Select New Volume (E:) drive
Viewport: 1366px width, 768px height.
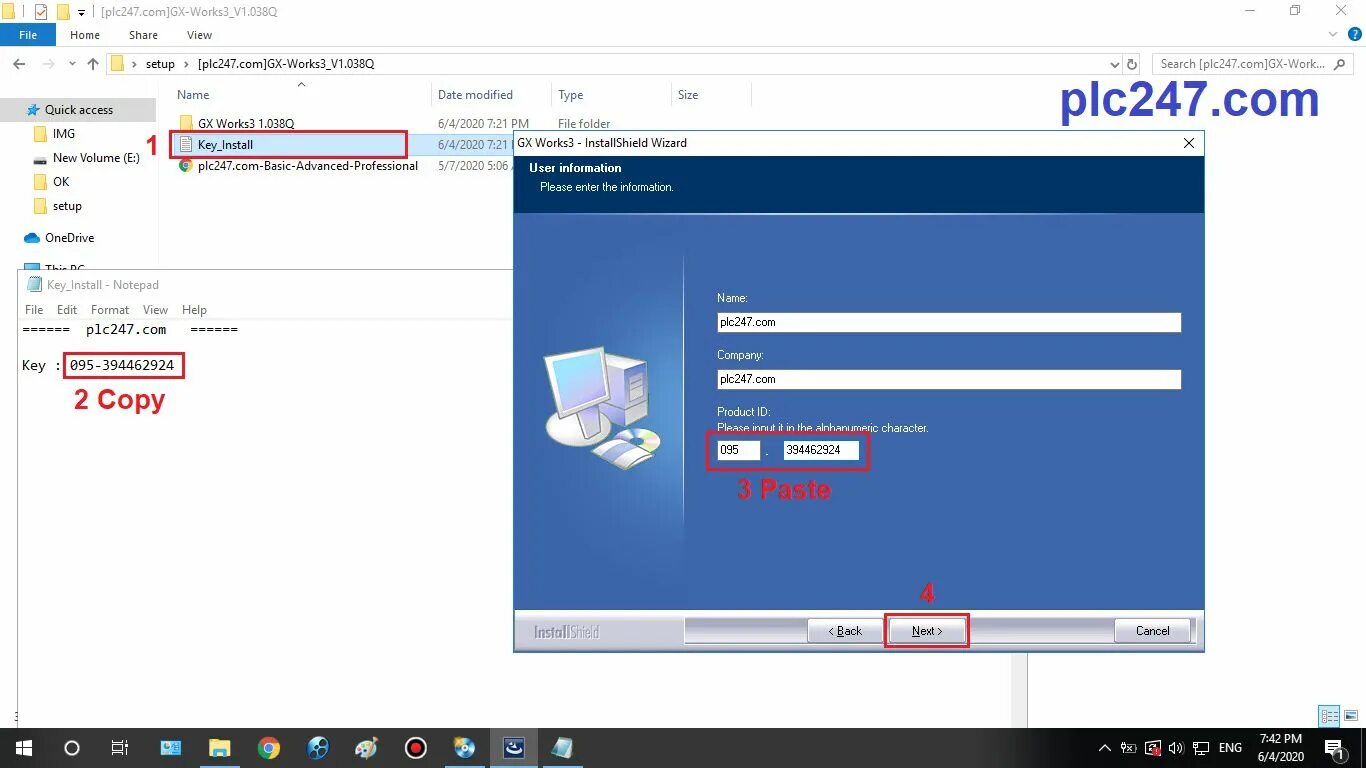[95, 158]
